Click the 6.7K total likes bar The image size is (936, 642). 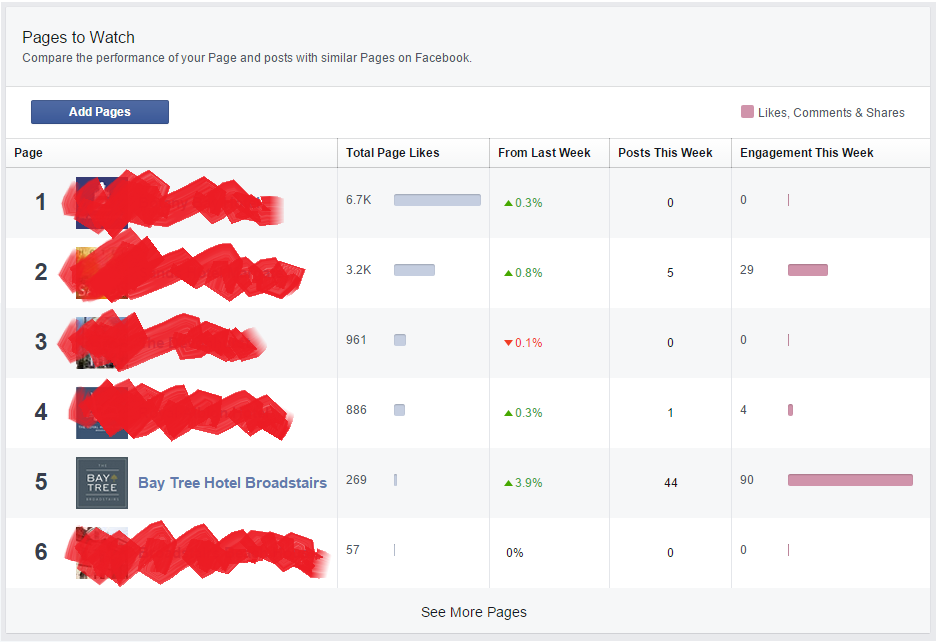click(437, 199)
